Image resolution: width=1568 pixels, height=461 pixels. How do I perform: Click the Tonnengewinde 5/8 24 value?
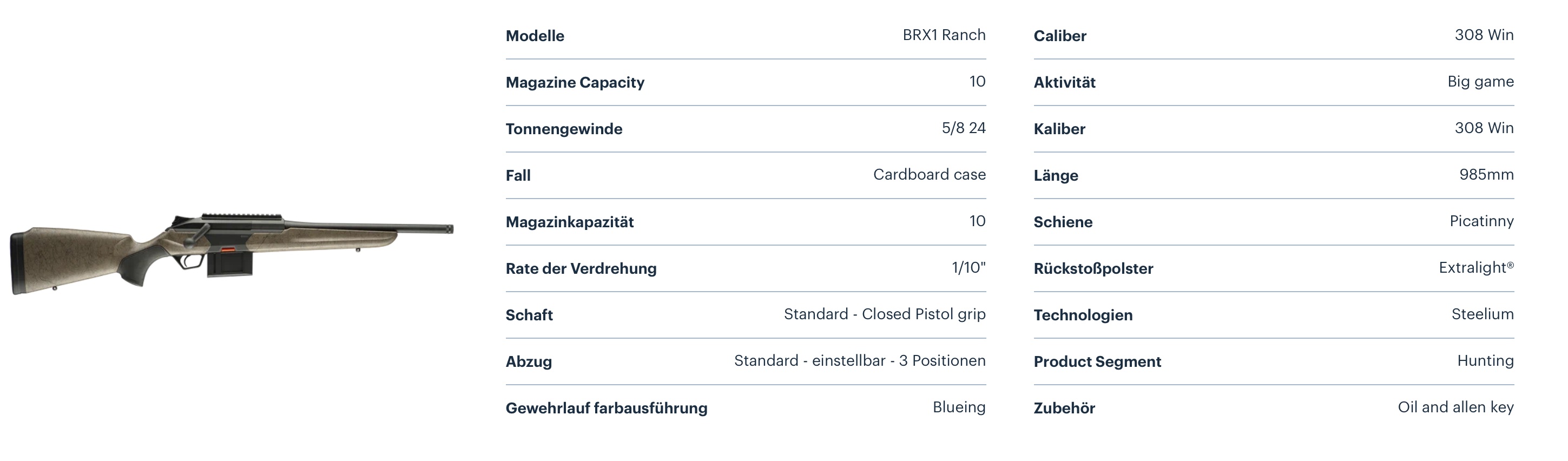(963, 128)
